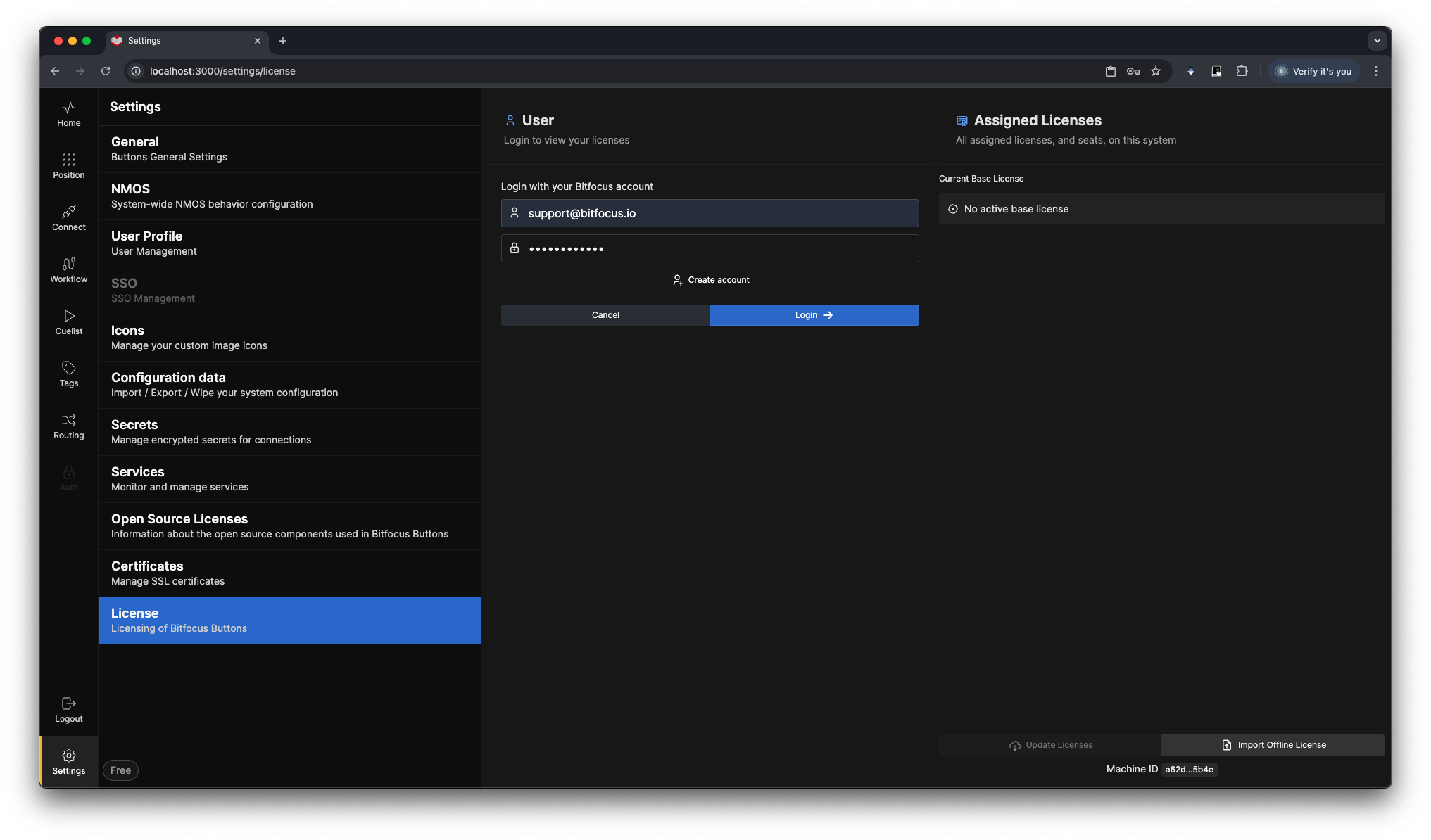
Task: Open Services settings
Action: pos(289,479)
